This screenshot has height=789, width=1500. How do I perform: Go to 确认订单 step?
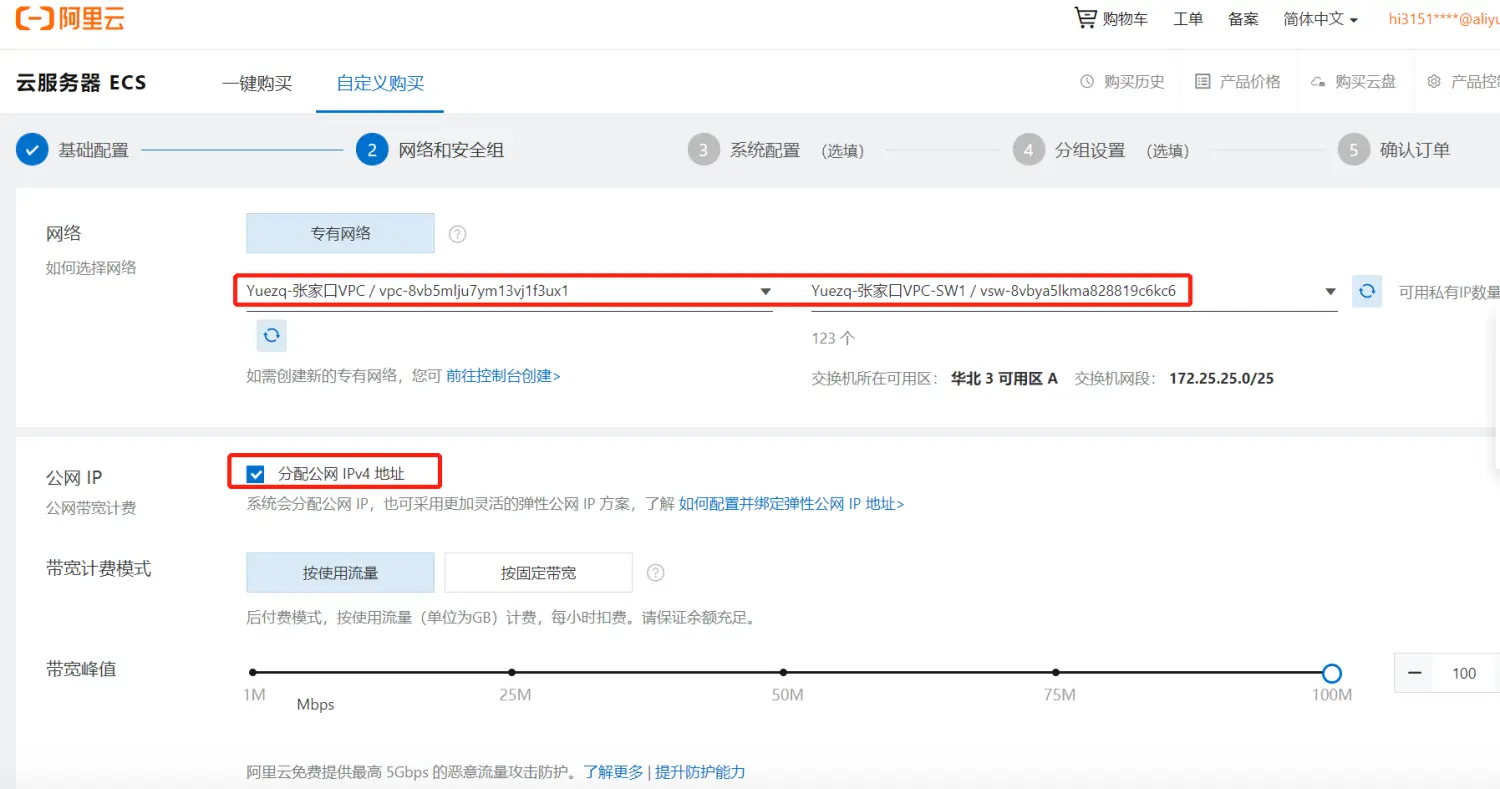(1415, 150)
